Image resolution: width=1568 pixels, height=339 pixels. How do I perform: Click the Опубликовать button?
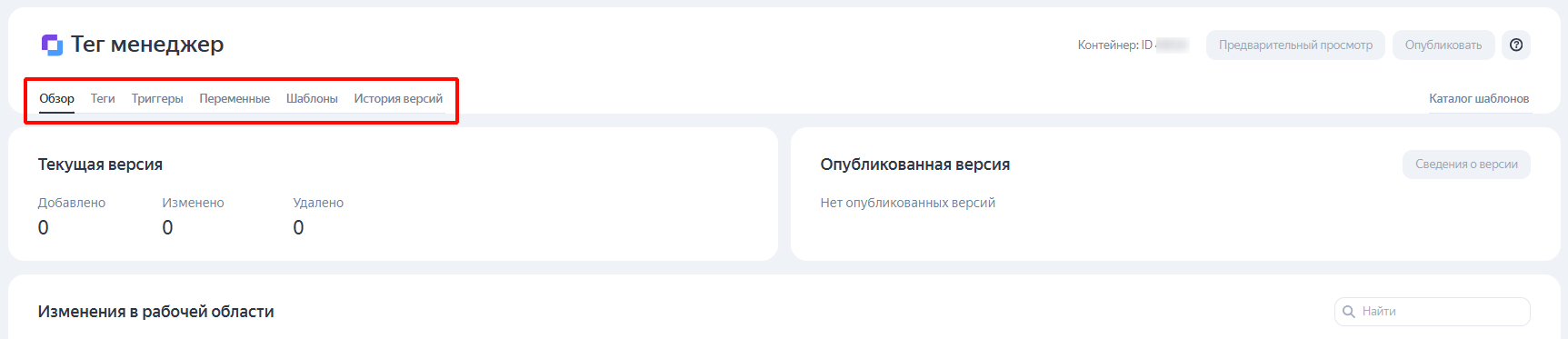click(1443, 45)
